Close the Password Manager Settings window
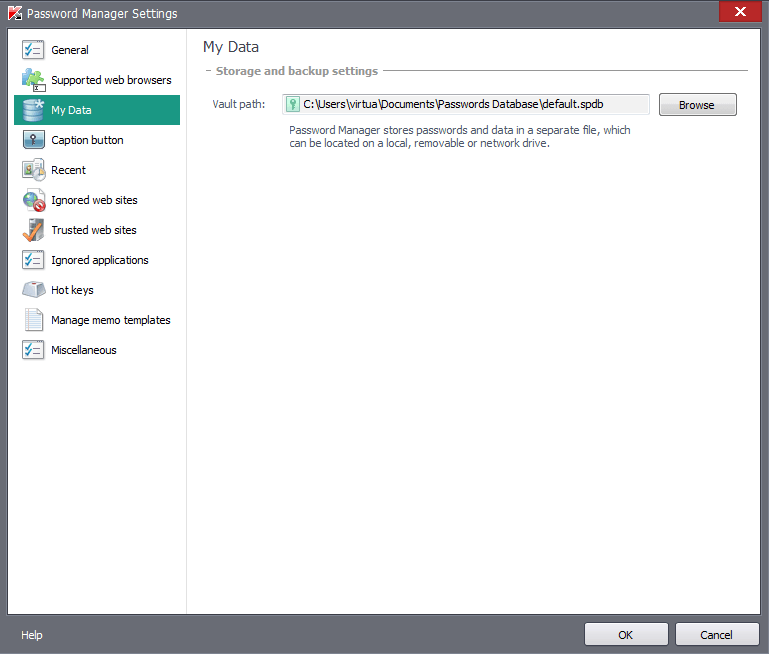769x654 pixels. pos(740,11)
